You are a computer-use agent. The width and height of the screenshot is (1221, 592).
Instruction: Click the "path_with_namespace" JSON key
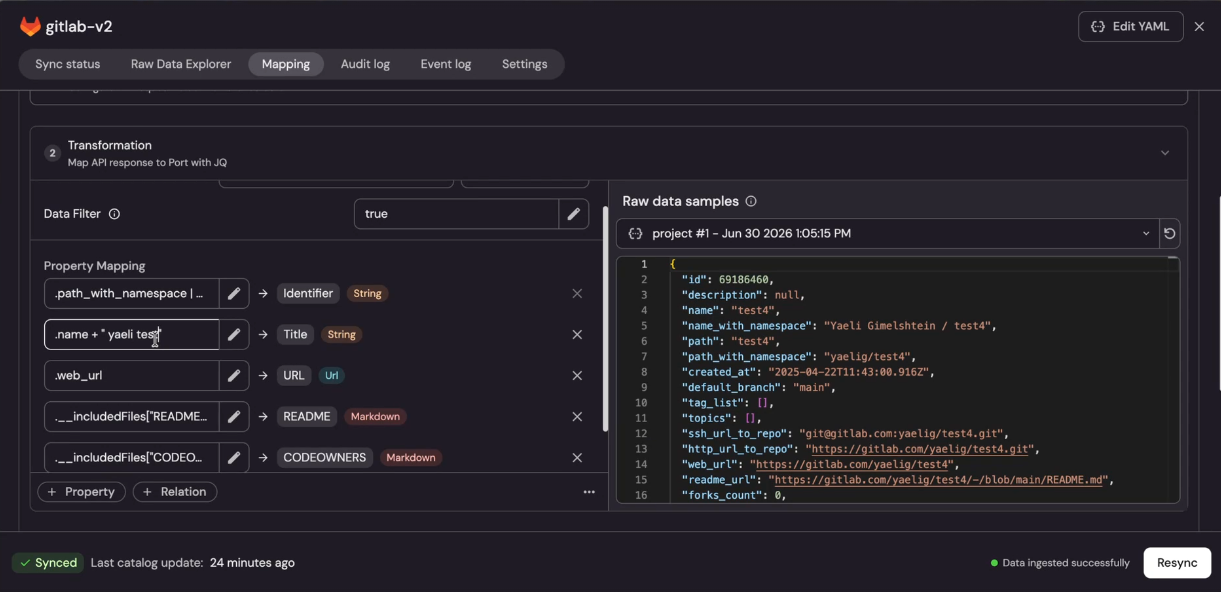point(746,357)
